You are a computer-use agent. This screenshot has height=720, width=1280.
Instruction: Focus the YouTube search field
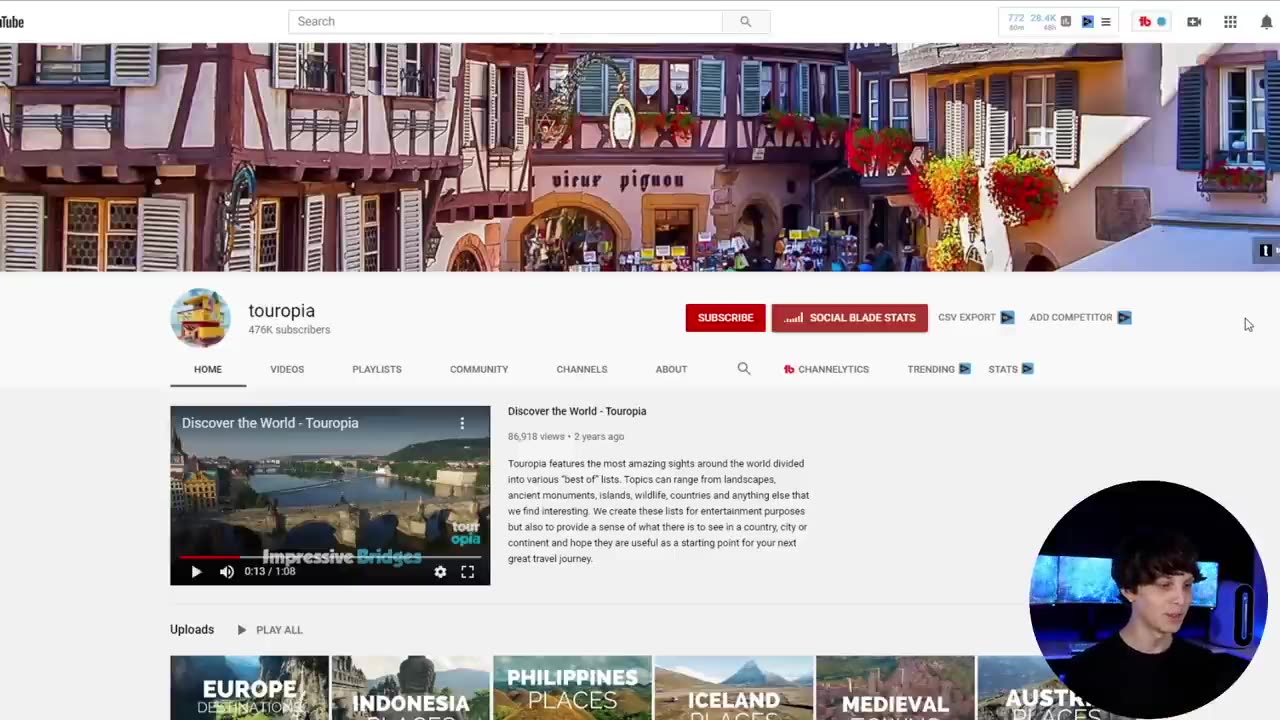tap(505, 21)
